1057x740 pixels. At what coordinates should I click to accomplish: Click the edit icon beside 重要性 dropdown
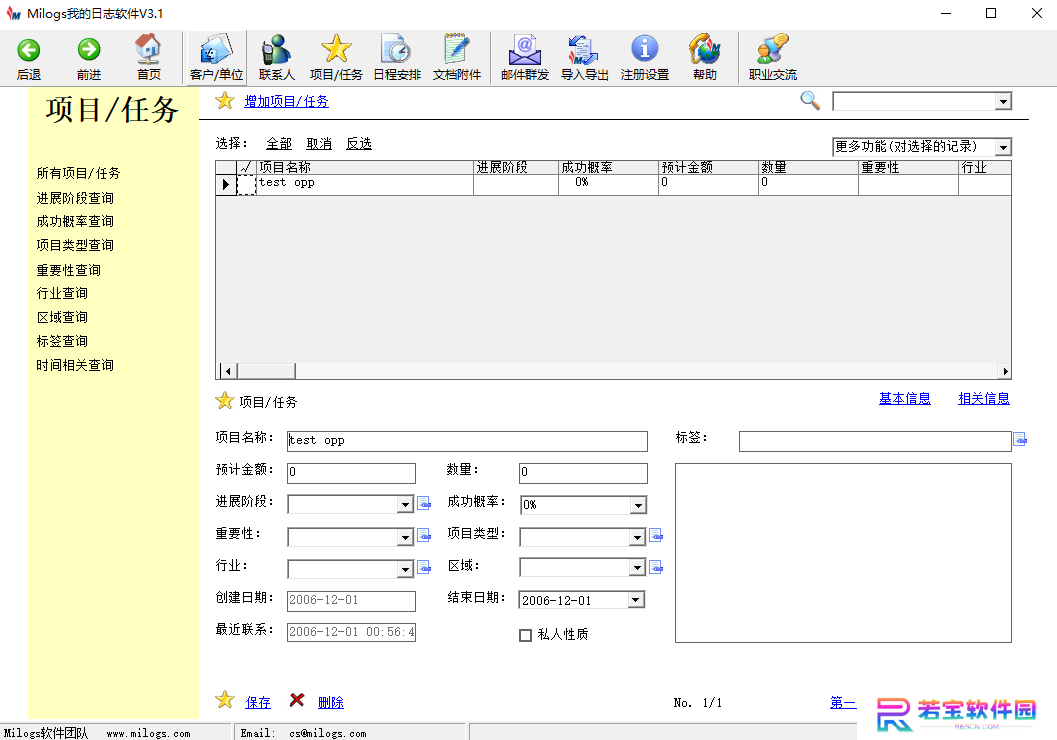point(423,535)
